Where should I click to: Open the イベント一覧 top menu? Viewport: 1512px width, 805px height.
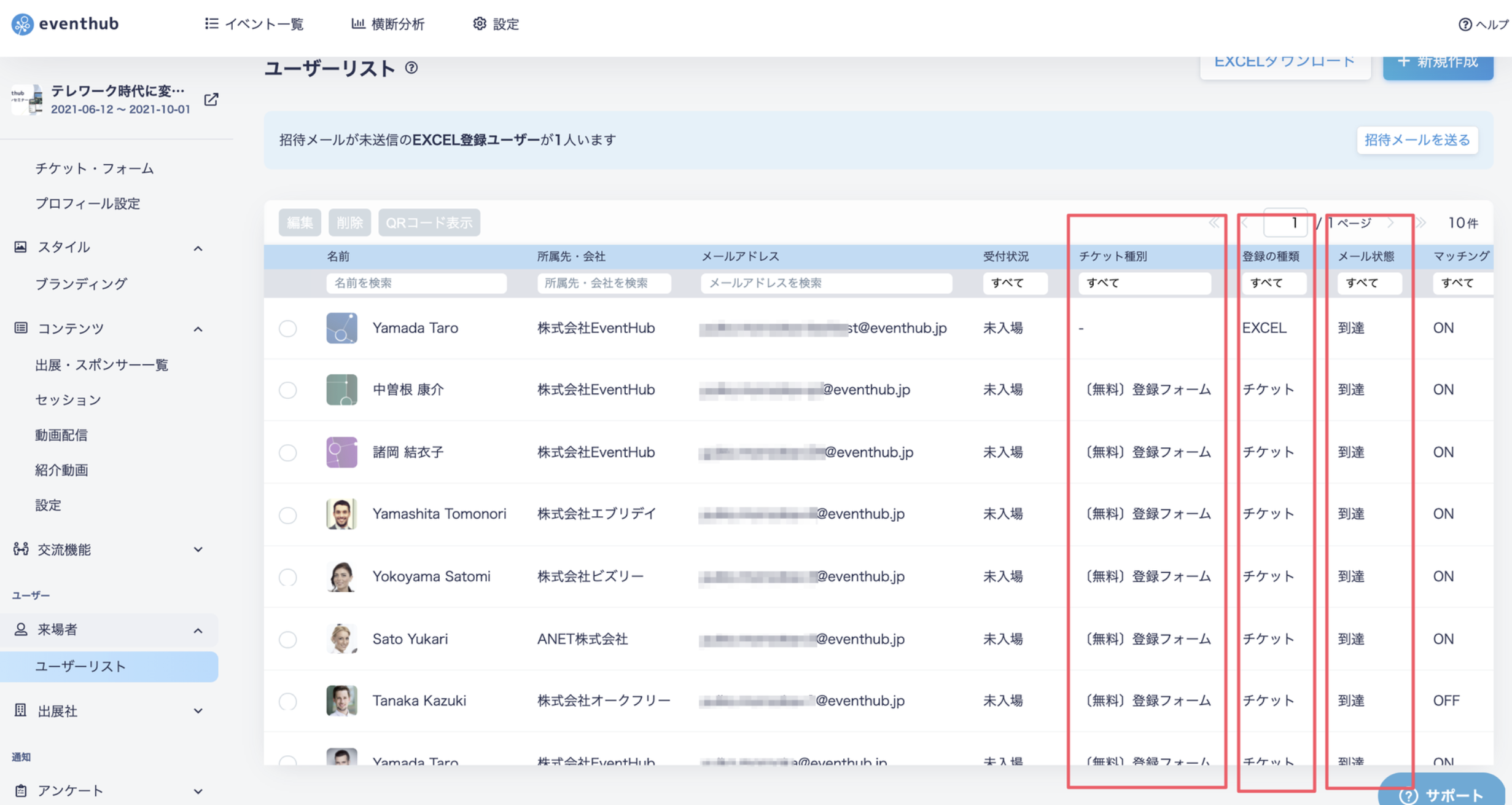[254, 24]
